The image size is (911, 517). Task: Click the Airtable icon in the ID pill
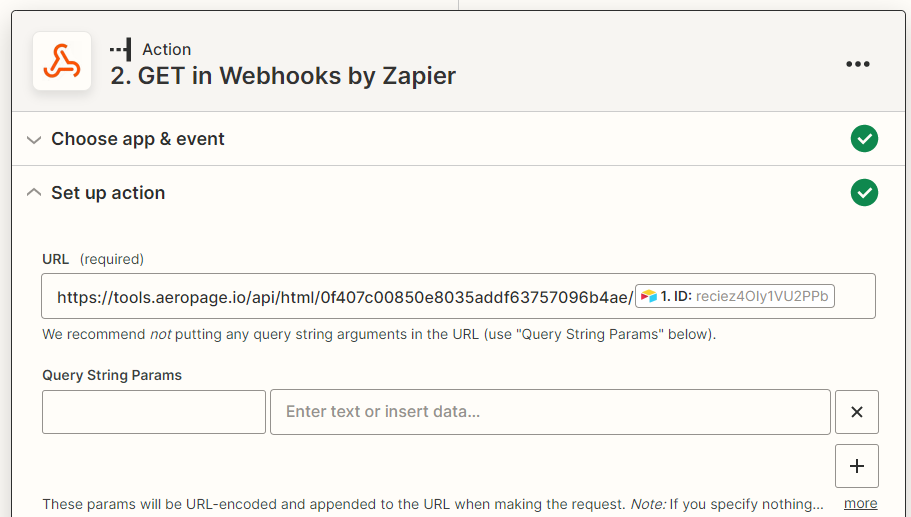click(x=648, y=296)
